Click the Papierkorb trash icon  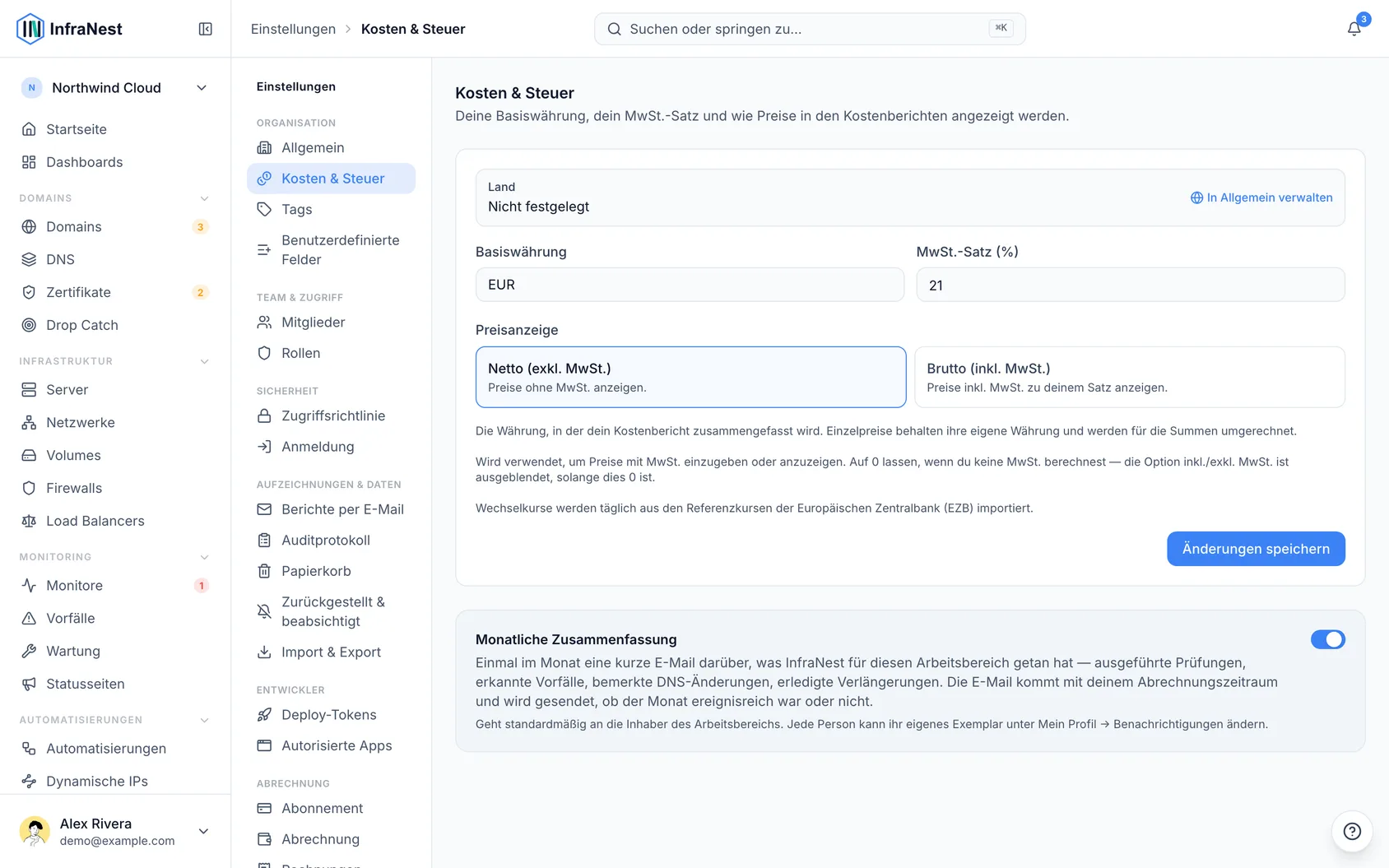[x=264, y=571]
